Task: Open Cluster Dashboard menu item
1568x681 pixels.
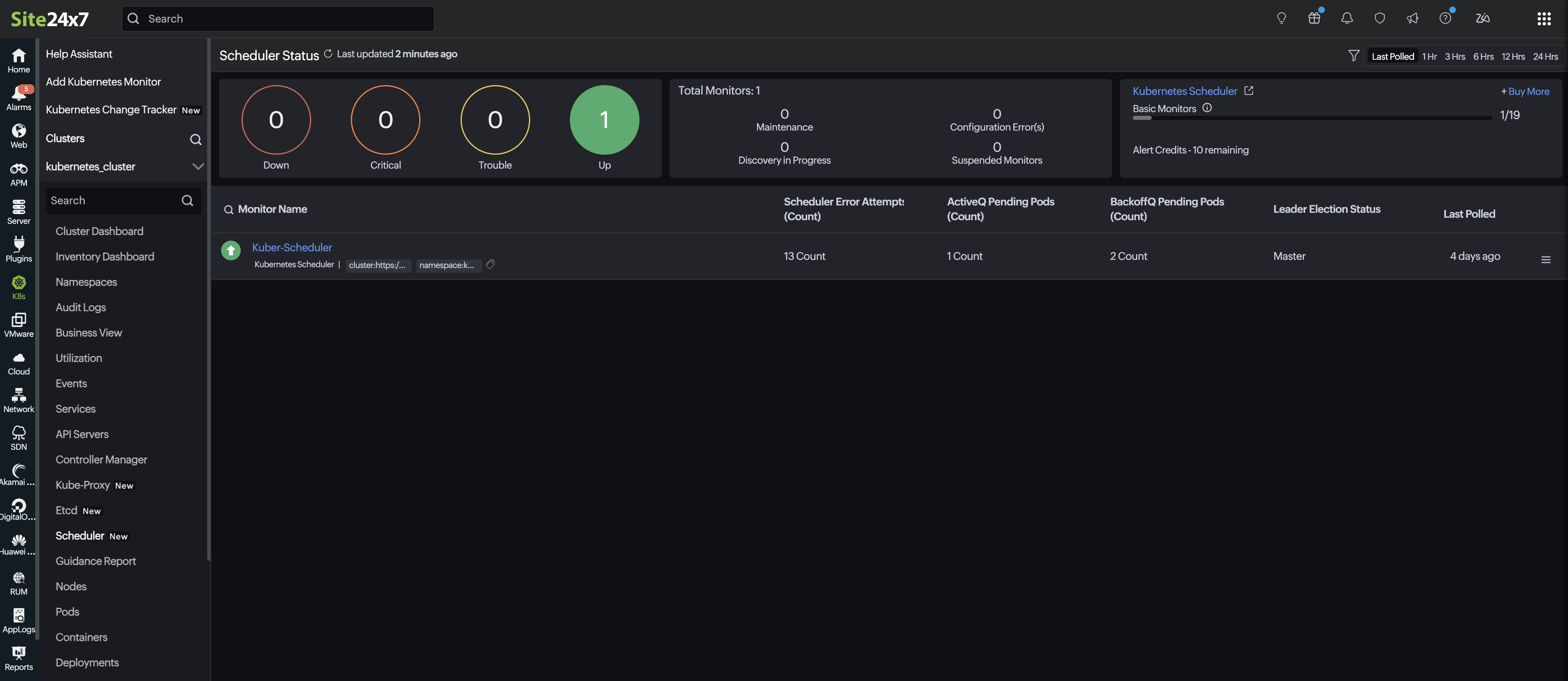Action: 100,231
